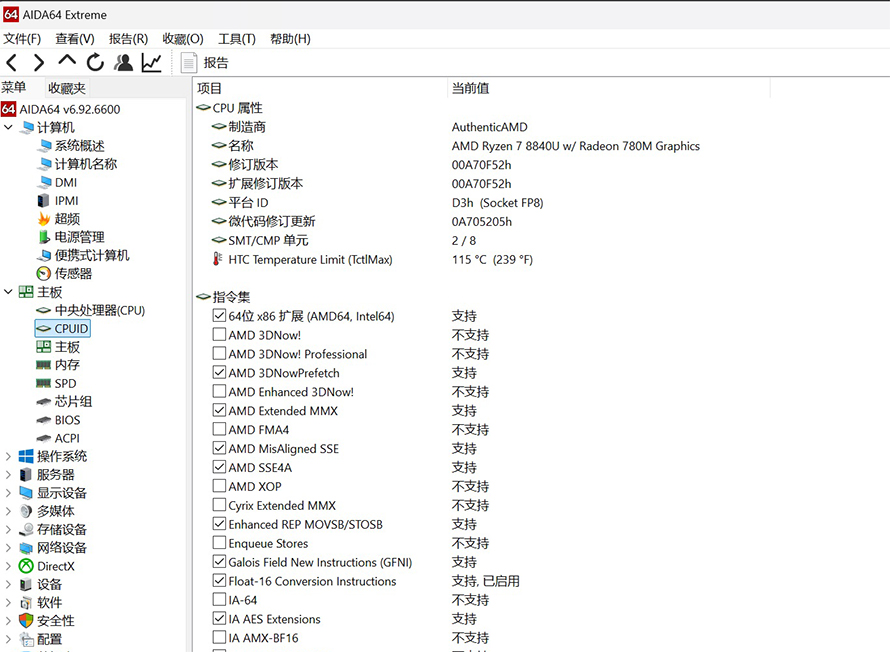Viewport: 890px width, 652px height.
Task: Expand the 操作系统 tree node
Action: [8, 456]
